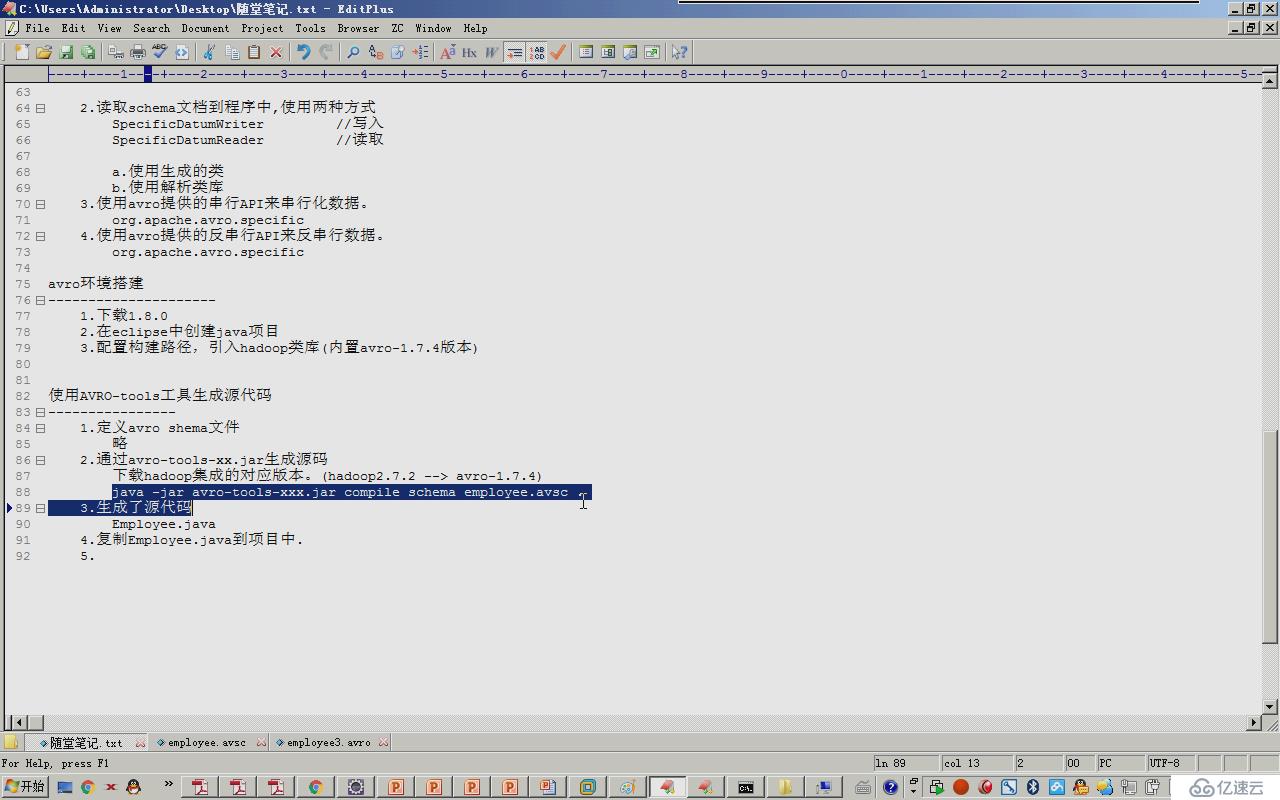The image size is (1280, 800).
Task: Switch to the employee3.avro document tab
Action: point(328,743)
